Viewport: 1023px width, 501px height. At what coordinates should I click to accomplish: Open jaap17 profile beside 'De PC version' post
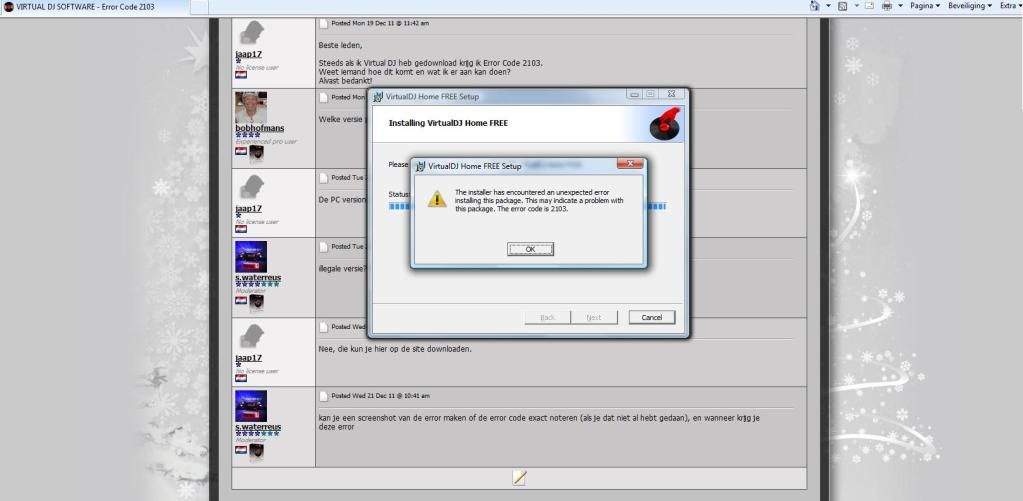click(249, 208)
